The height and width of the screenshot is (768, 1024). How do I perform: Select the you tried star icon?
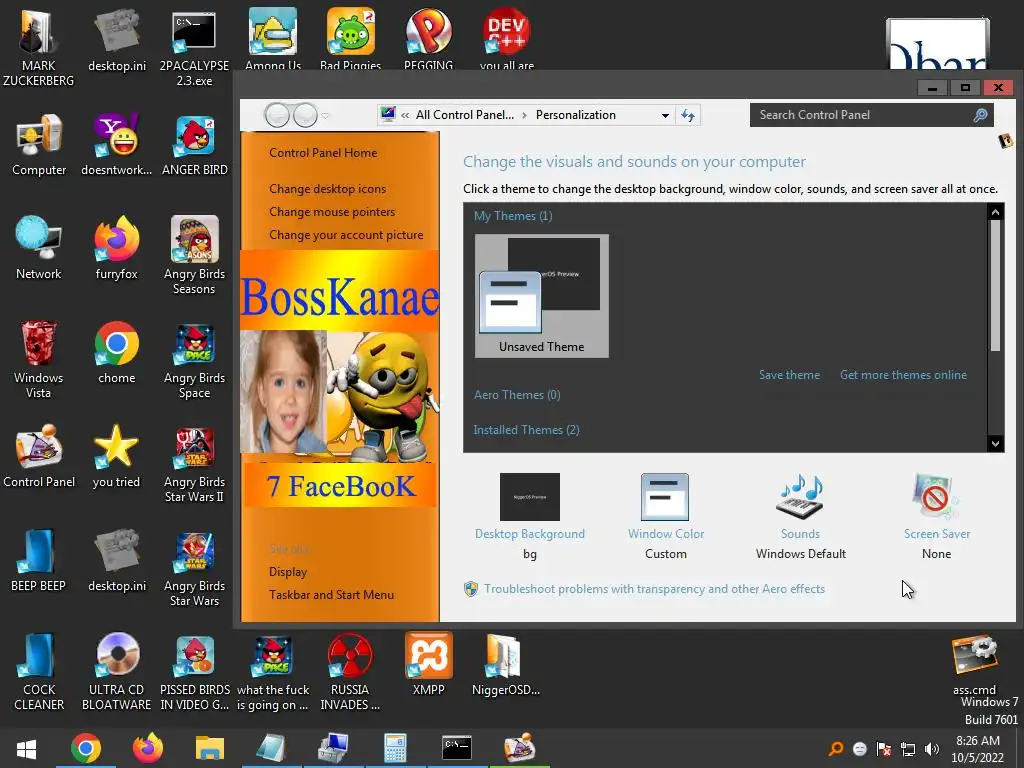116,456
